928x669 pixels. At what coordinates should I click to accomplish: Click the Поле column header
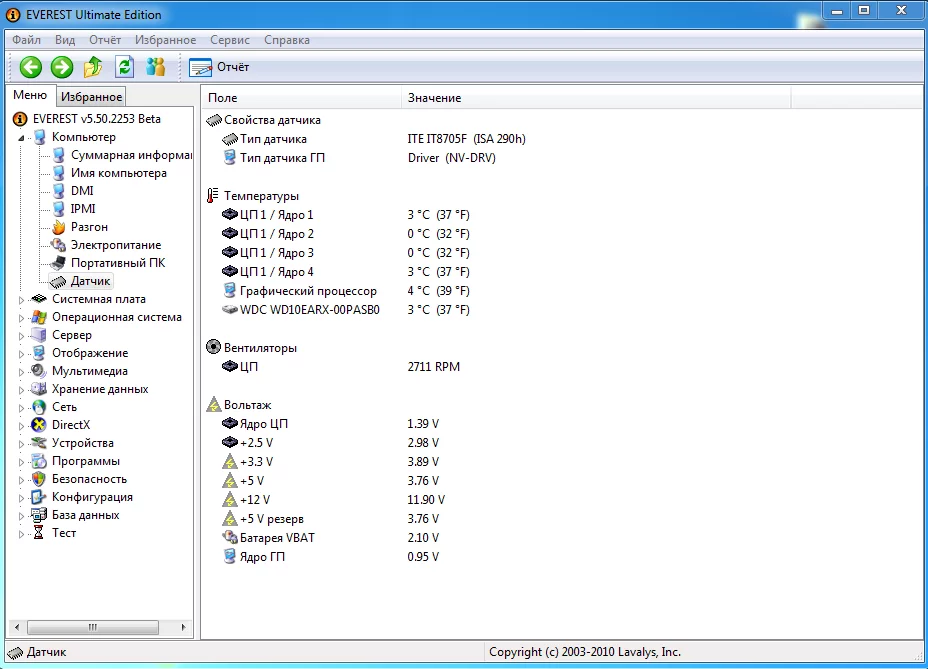click(x=300, y=98)
